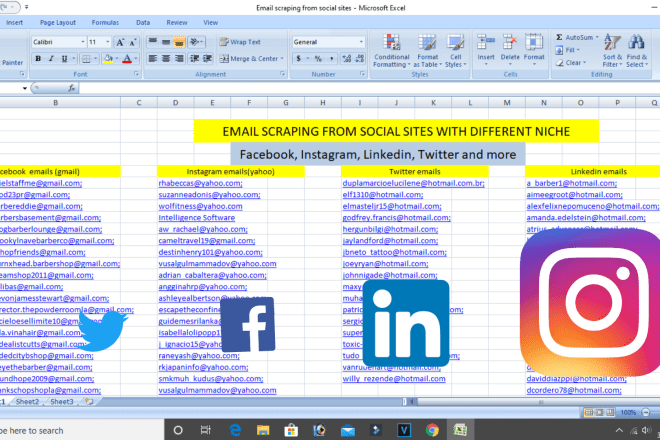Click the top align icon
Image resolution: width=660 pixels, height=440 pixels.
coord(153,42)
